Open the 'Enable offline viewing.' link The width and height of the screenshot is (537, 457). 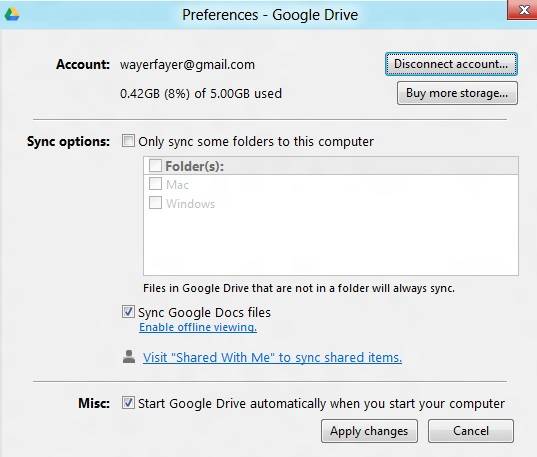(x=198, y=327)
